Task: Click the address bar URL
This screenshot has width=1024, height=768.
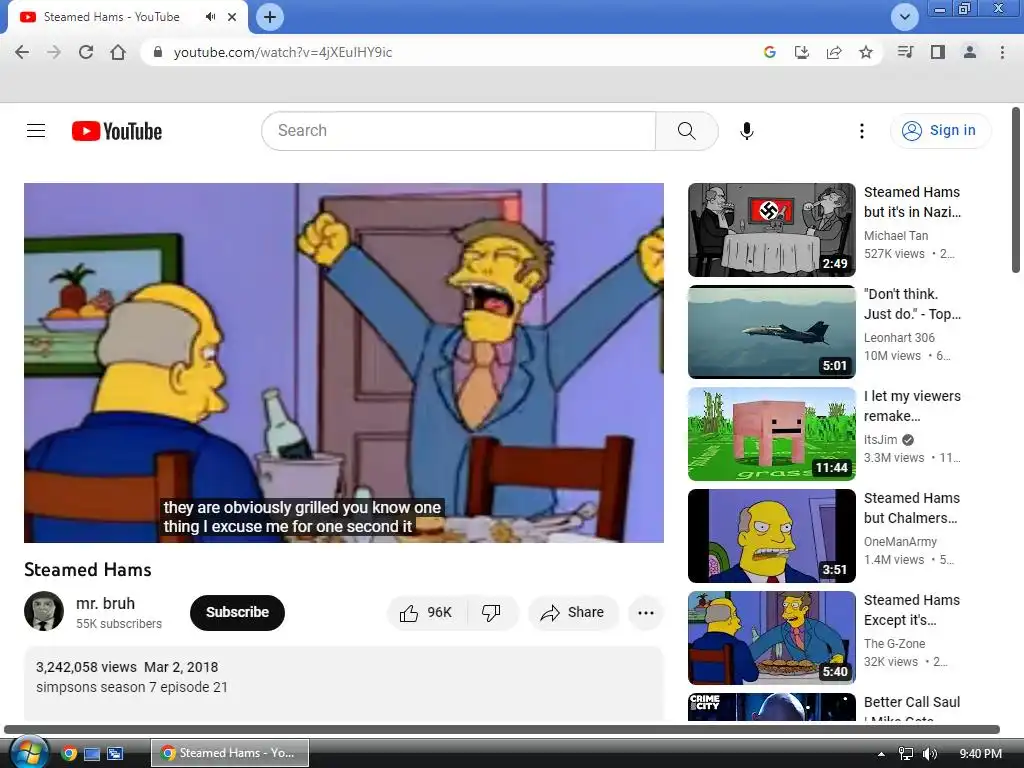Action: (x=283, y=52)
